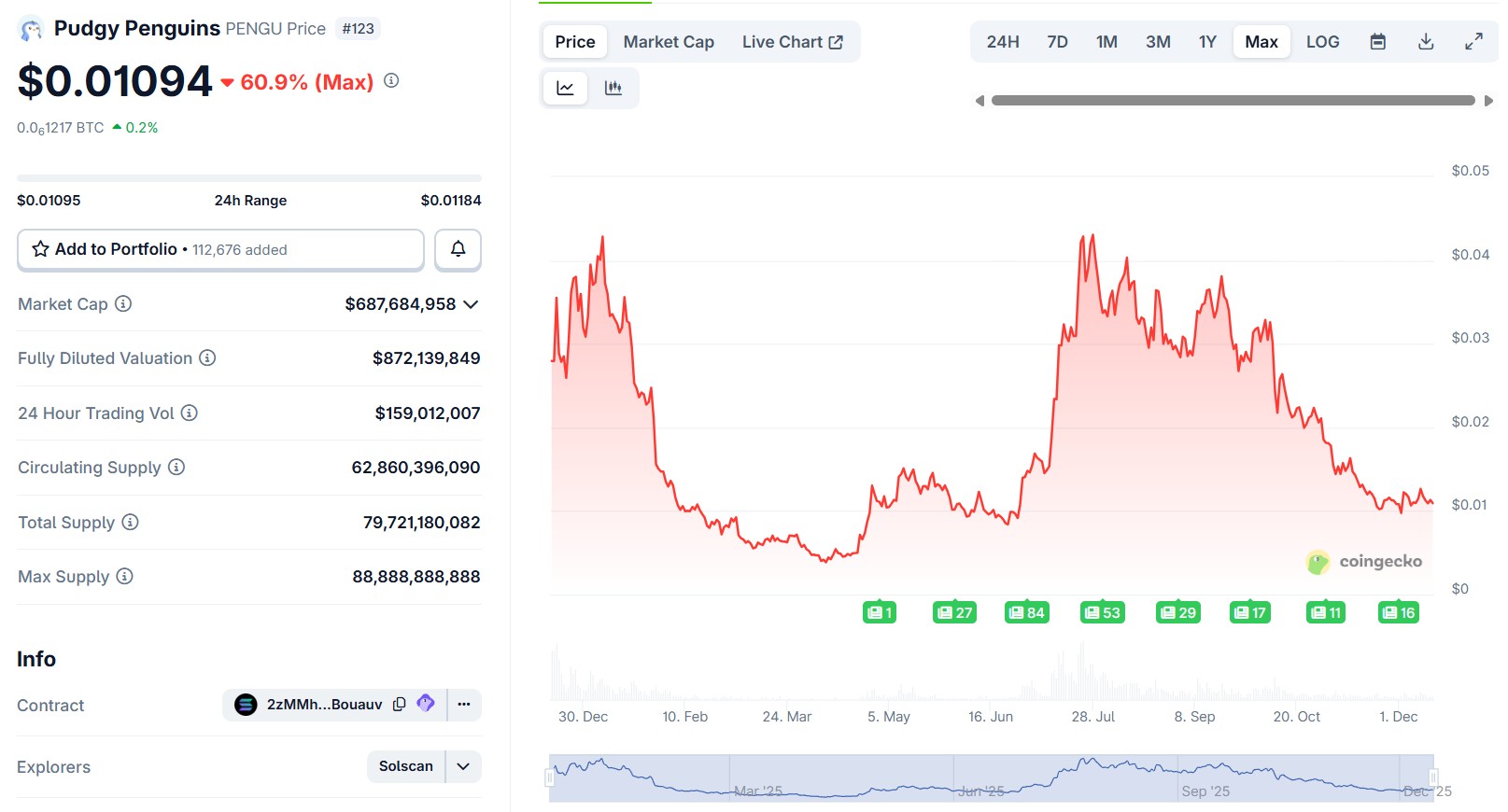Select the 24H time range

tap(1003, 42)
